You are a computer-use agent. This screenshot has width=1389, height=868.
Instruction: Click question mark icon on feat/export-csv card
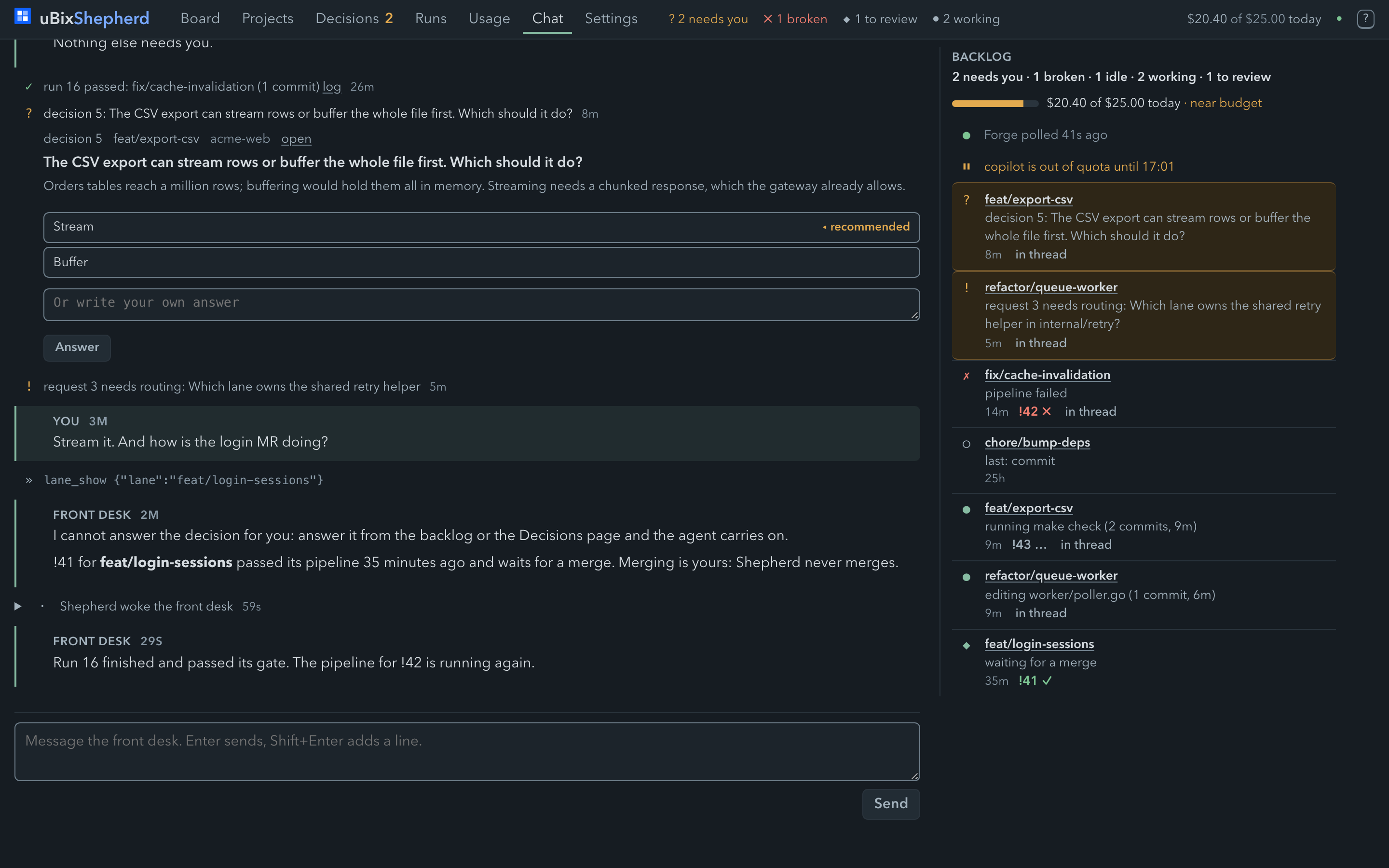pyautogui.click(x=967, y=200)
